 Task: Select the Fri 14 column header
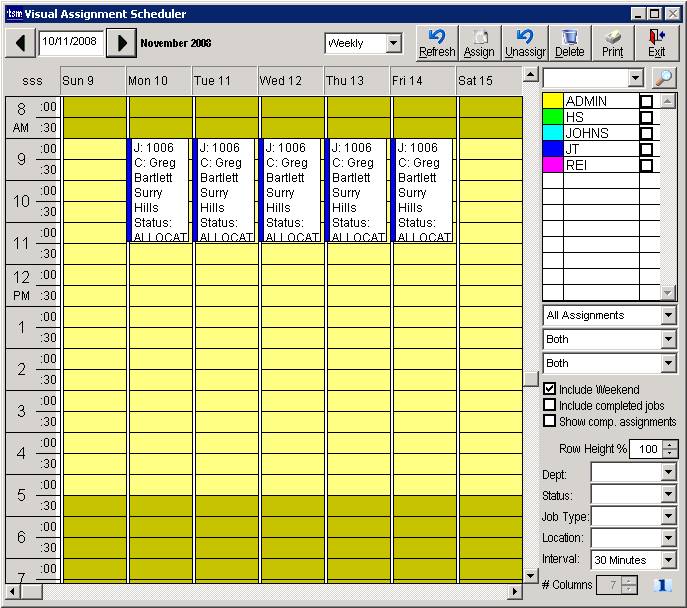(x=423, y=80)
